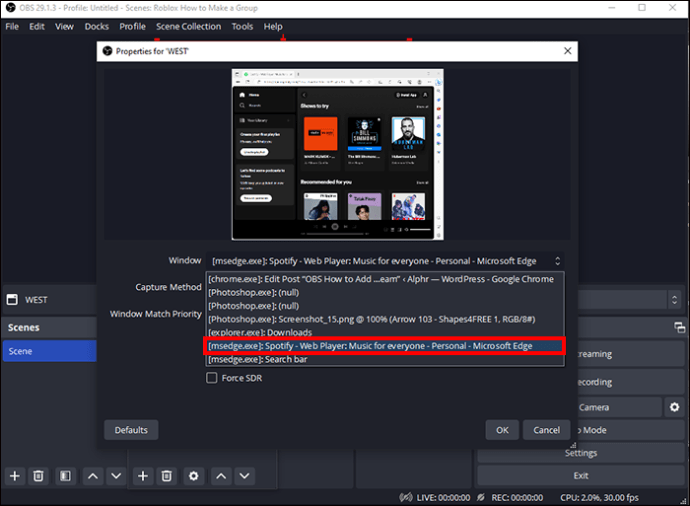Select Photoshop.exe Screenshot_15.png option
Screen dimensions: 690x506
385,319
